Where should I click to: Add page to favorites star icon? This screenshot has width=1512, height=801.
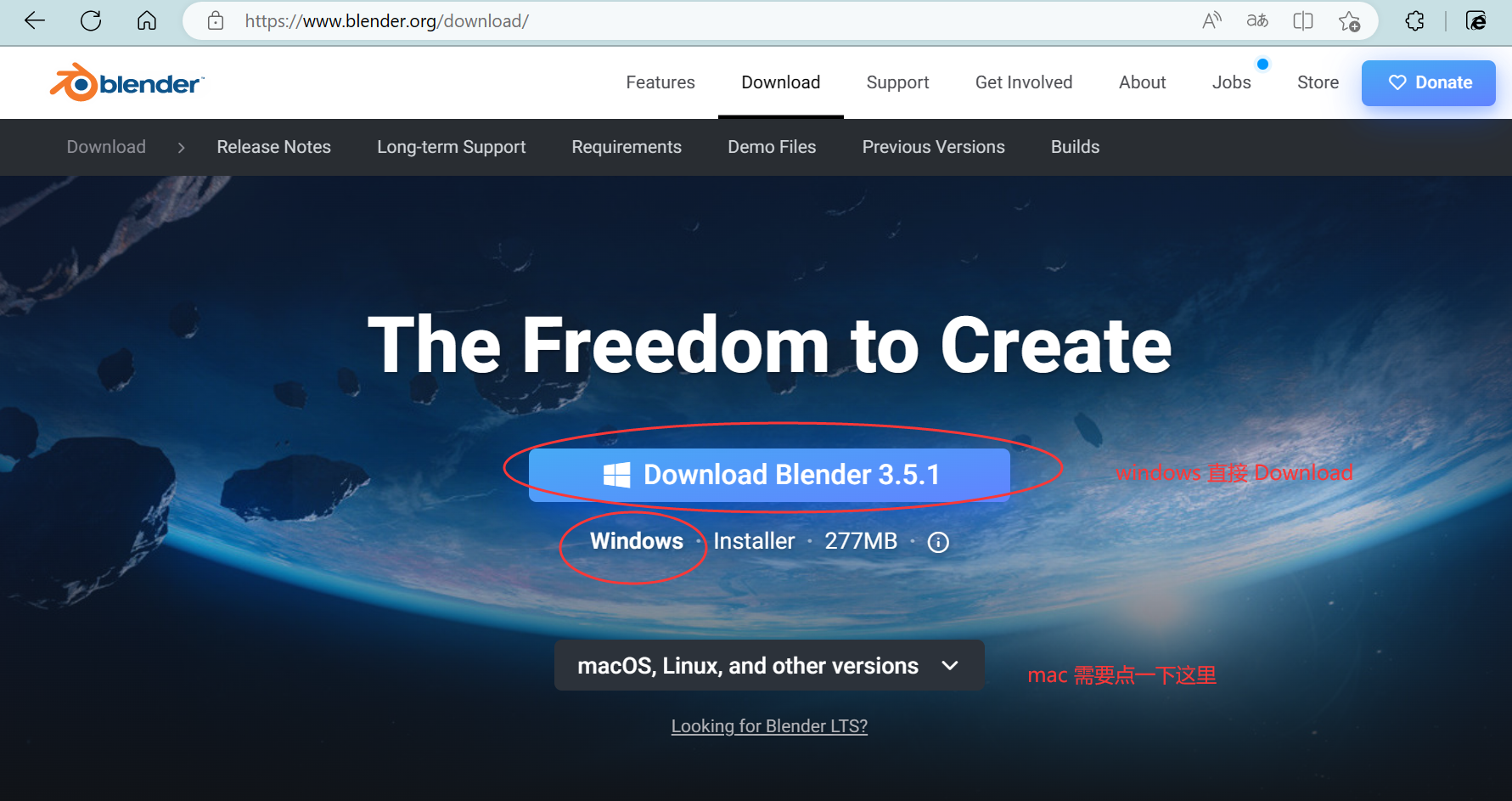pos(1349,20)
